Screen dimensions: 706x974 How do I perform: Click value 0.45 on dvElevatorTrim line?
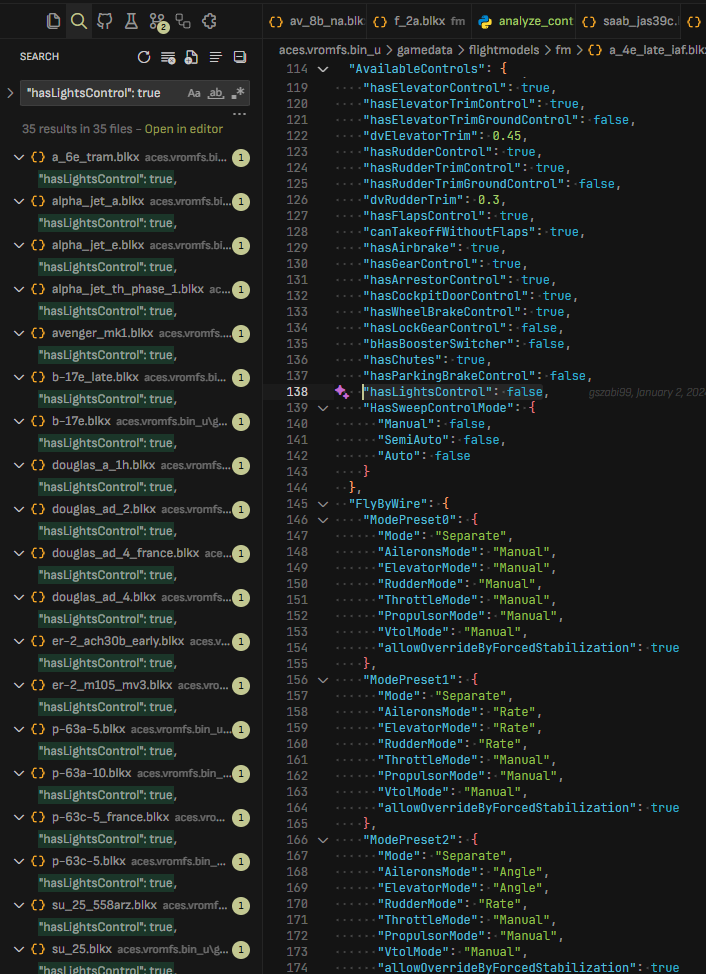[x=507, y=136]
